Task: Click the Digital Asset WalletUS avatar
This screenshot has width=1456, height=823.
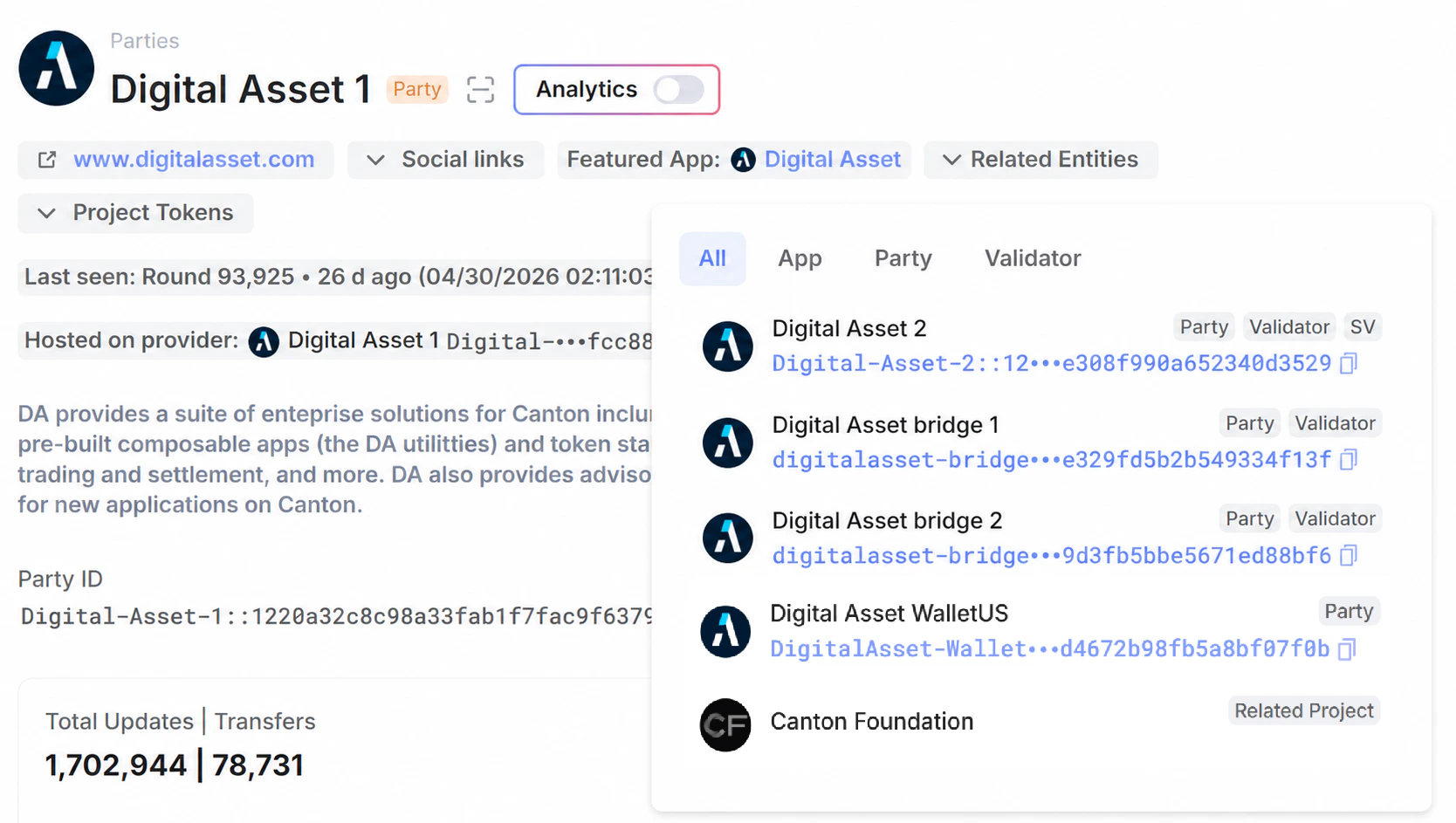Action: click(725, 631)
